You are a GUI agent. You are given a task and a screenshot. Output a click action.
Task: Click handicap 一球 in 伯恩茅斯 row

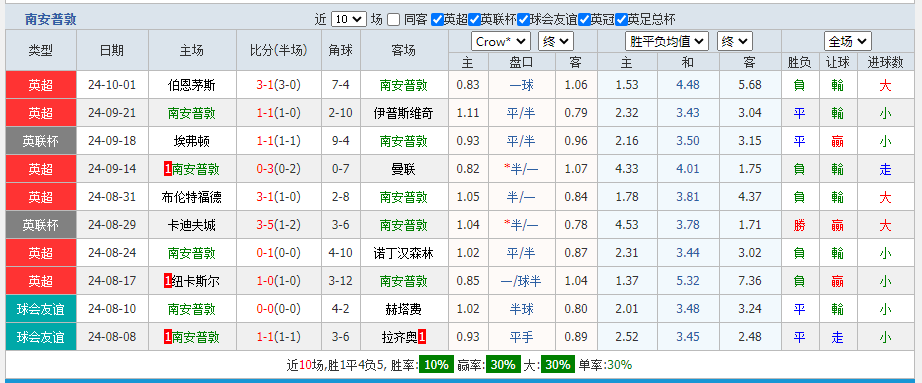click(522, 85)
